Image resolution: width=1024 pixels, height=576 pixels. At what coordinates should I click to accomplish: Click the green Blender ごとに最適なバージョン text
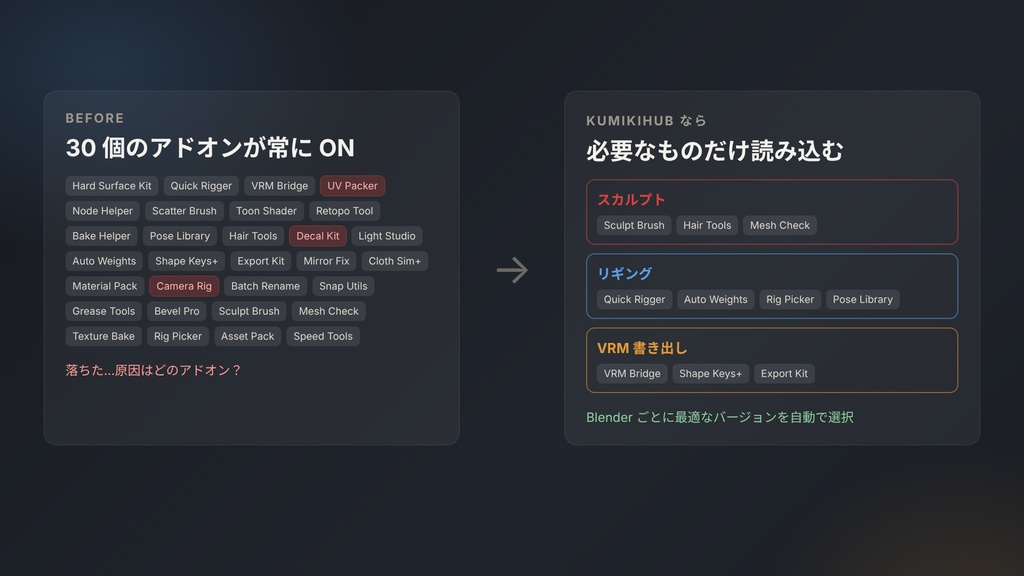[720, 417]
